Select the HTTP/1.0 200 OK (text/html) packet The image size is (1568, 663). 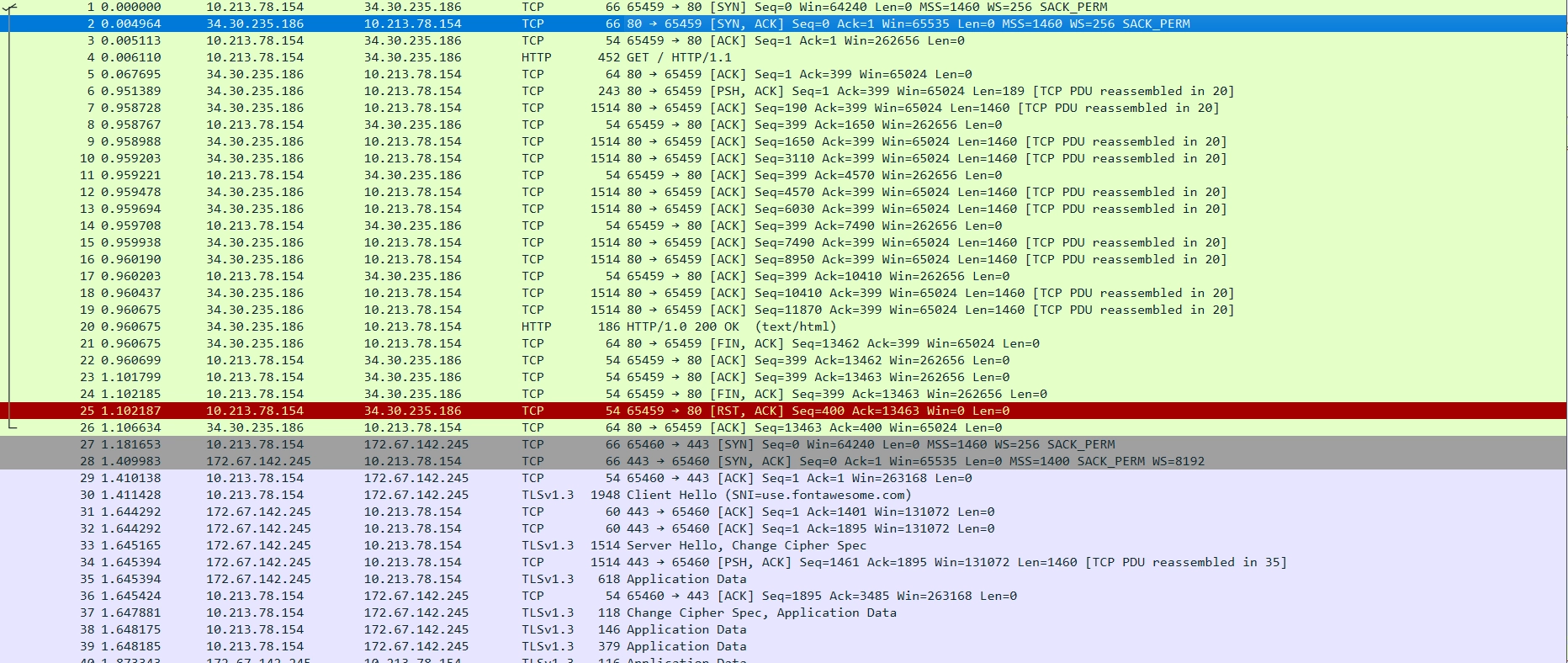[x=784, y=326]
